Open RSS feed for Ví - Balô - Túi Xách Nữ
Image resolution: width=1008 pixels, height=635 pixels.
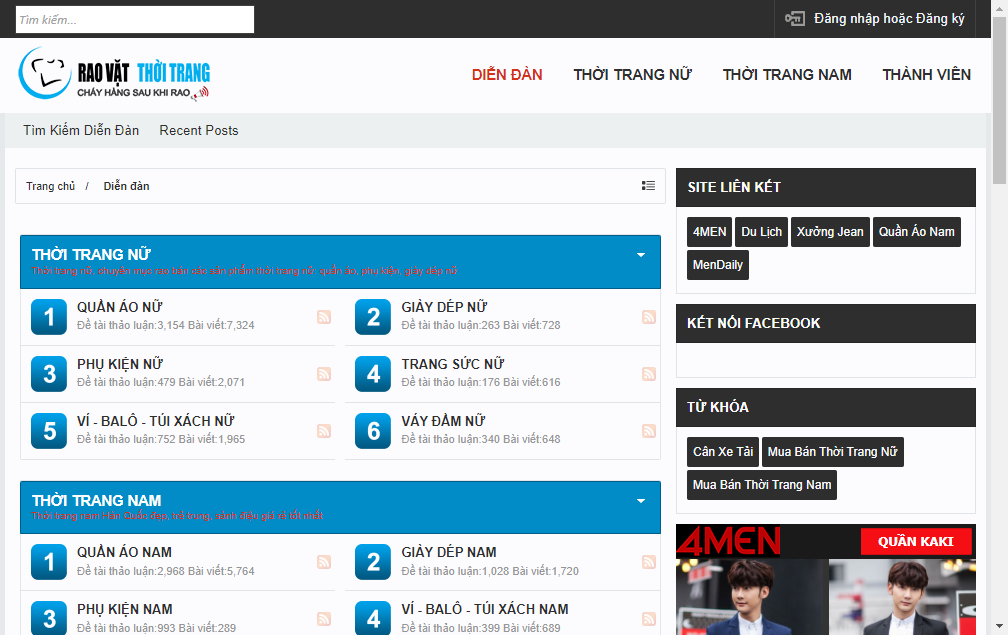click(x=324, y=431)
